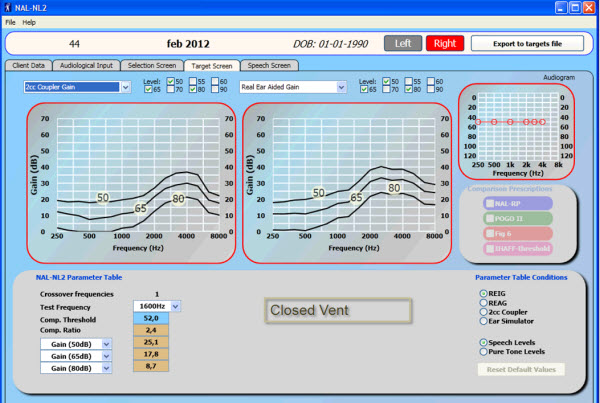Toggle level 50 checkbox for coupler gain graph
Viewport: 600px width, 403px height.
(x=171, y=81)
